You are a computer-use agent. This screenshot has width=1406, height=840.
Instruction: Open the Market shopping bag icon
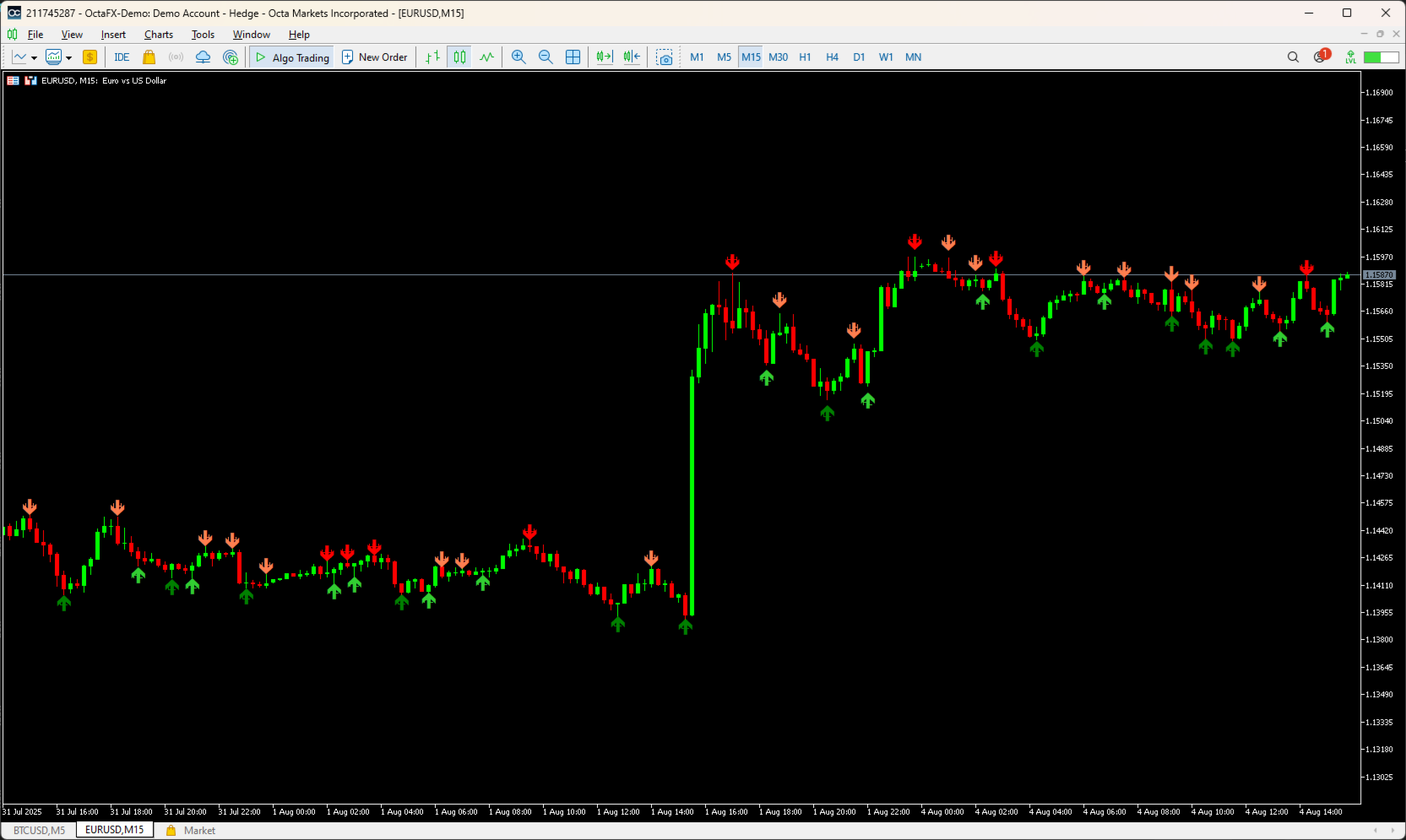tap(149, 57)
